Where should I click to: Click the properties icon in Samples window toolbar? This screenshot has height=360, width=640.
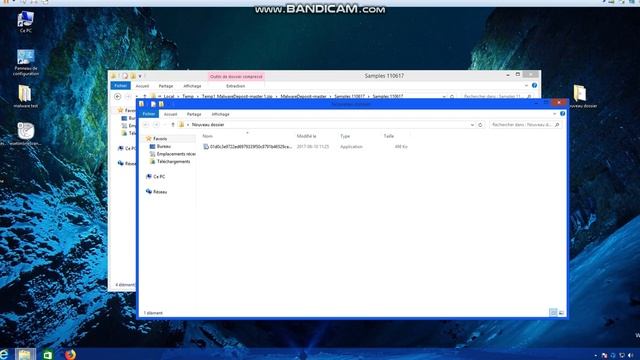click(125, 76)
